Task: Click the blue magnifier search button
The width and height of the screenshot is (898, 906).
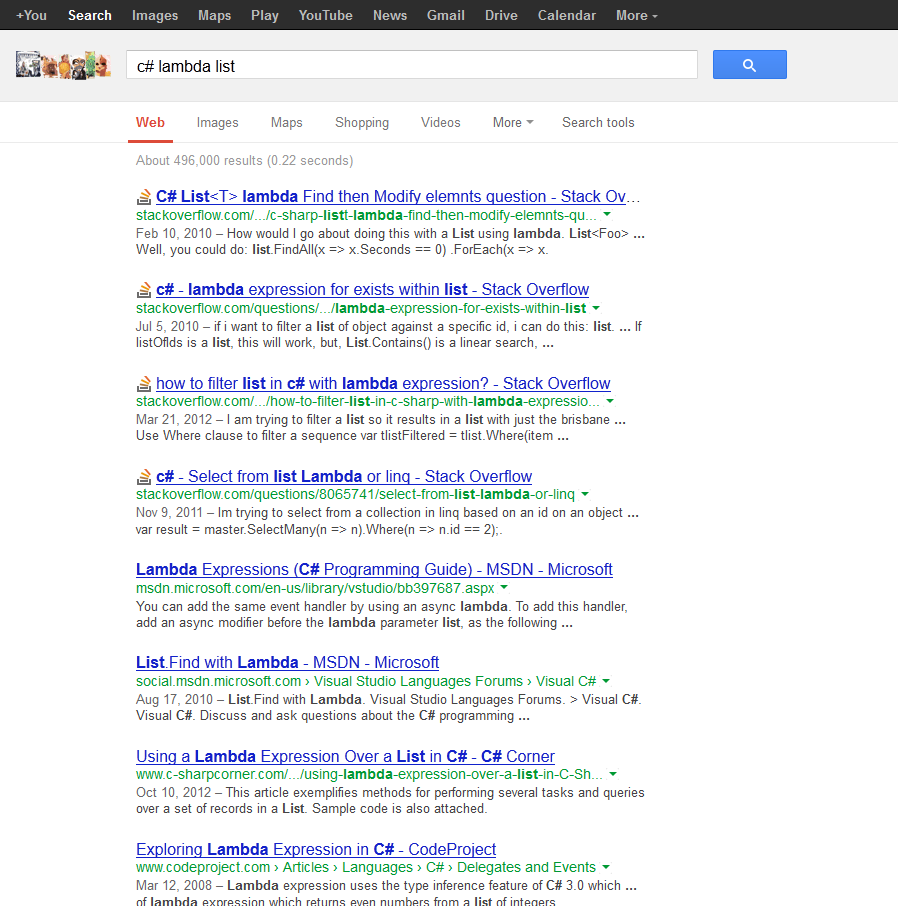Action: tap(749, 65)
